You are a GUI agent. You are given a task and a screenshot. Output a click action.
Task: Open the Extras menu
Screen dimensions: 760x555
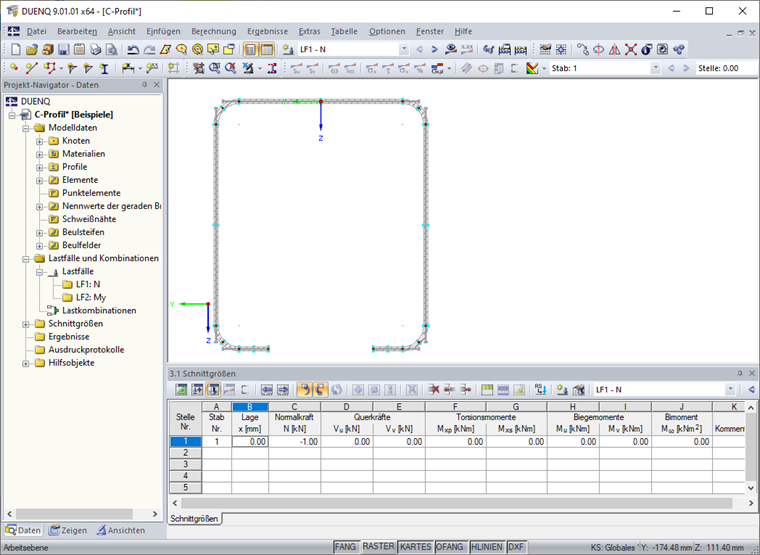pyautogui.click(x=309, y=31)
